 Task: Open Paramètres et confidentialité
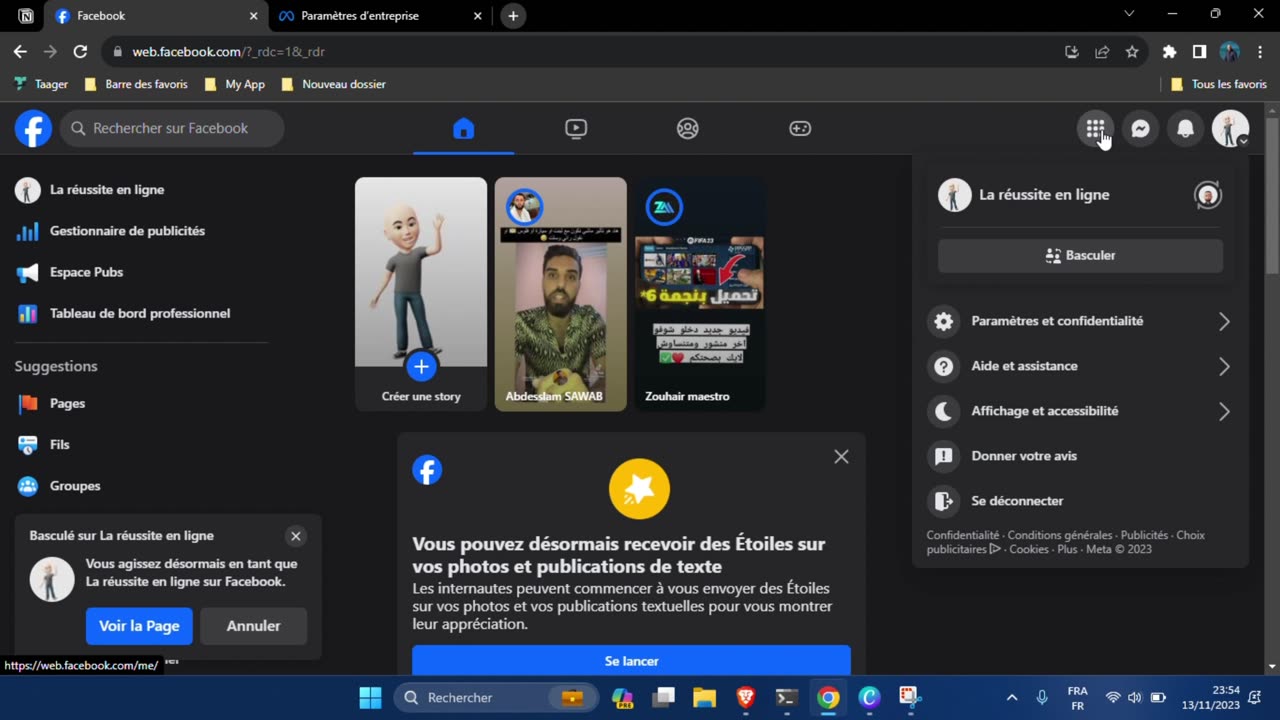click(1080, 321)
